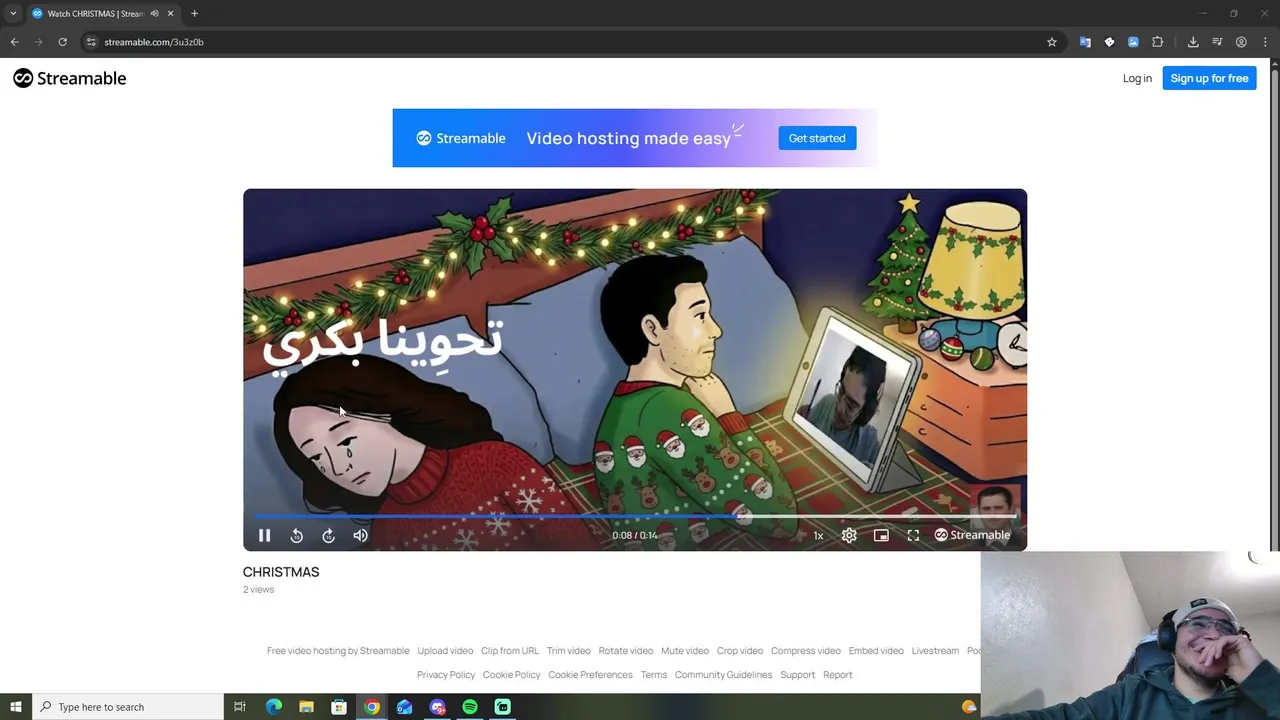The width and height of the screenshot is (1280, 720).
Task: Open Chrome three-dot menu
Action: 1265,42
